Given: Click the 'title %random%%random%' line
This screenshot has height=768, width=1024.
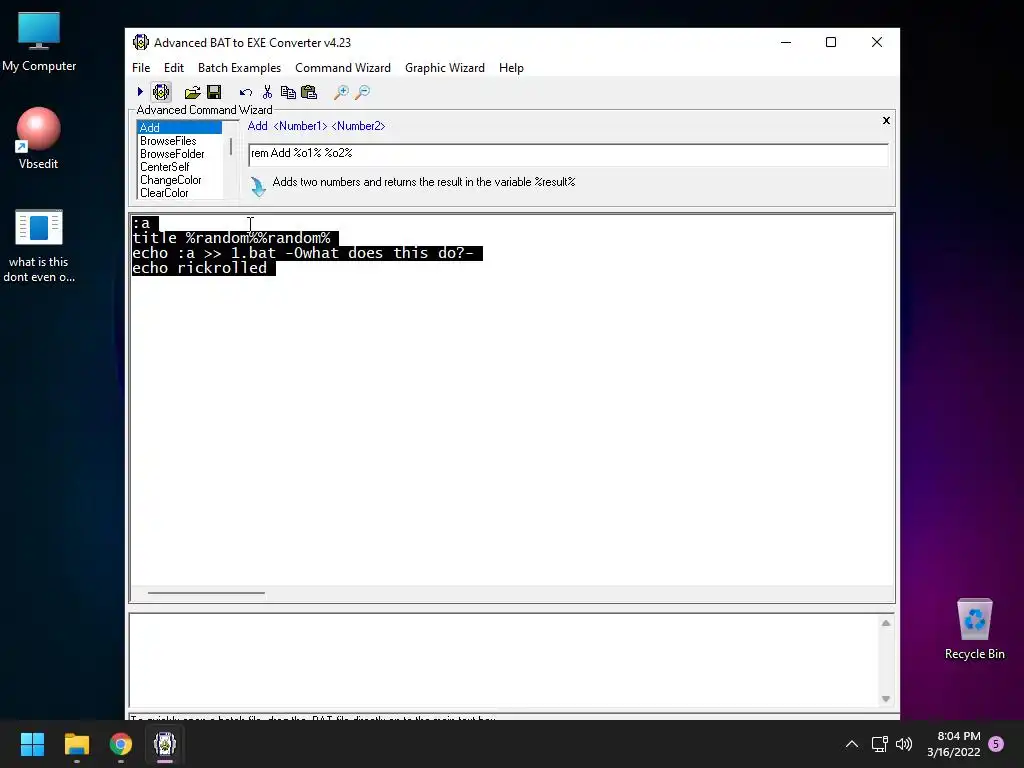Looking at the screenshot, I should pyautogui.click(x=231, y=238).
